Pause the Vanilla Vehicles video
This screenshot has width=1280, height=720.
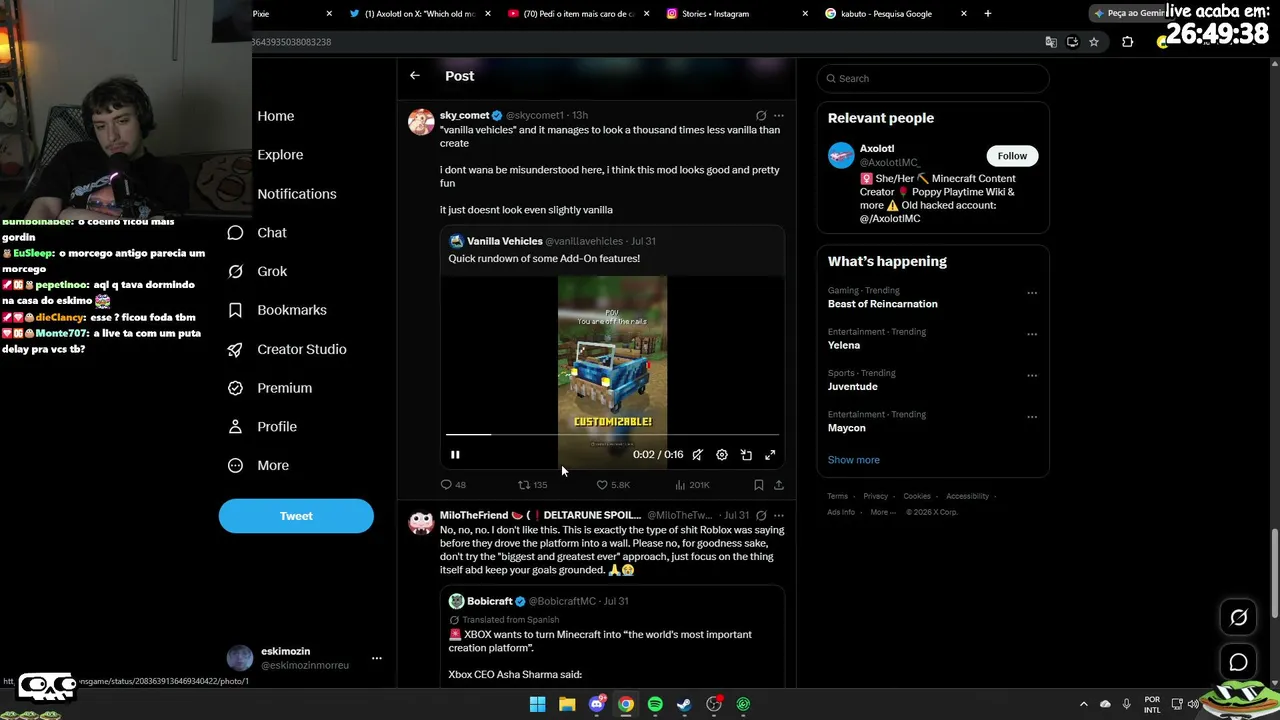pyautogui.click(x=455, y=455)
